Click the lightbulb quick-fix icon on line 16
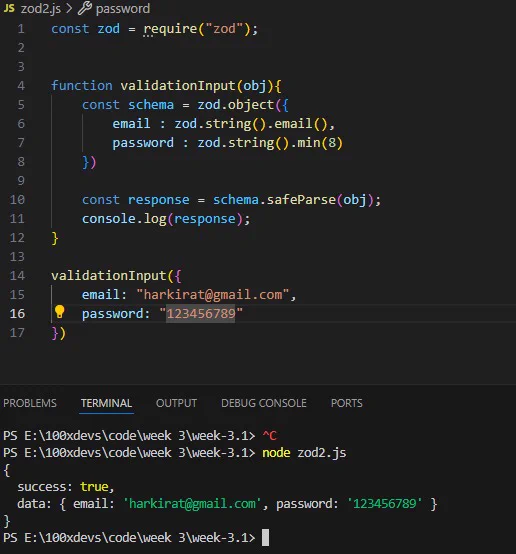 coord(59,312)
